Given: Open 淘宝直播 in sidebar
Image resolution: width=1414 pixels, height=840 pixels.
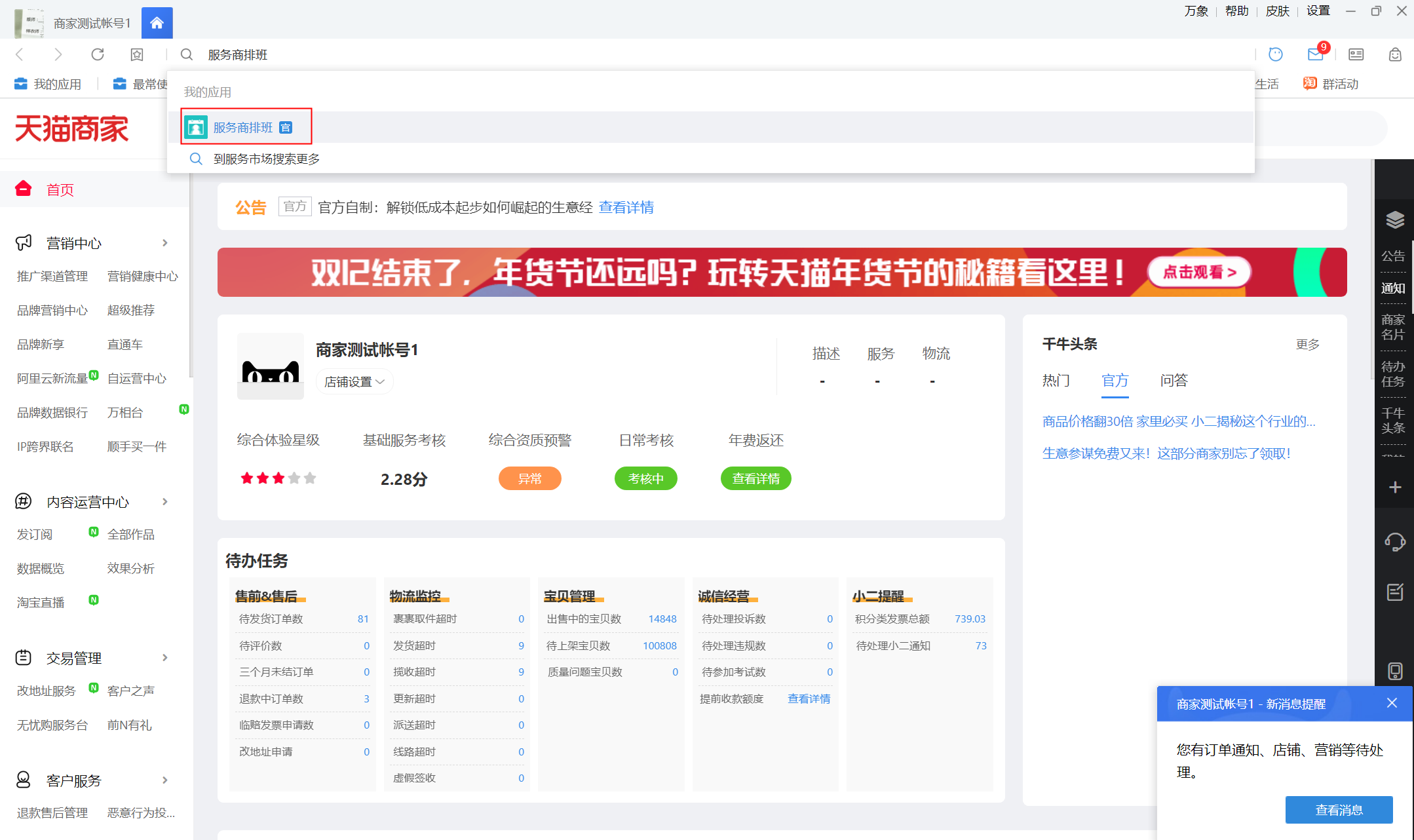Looking at the screenshot, I should [x=41, y=602].
